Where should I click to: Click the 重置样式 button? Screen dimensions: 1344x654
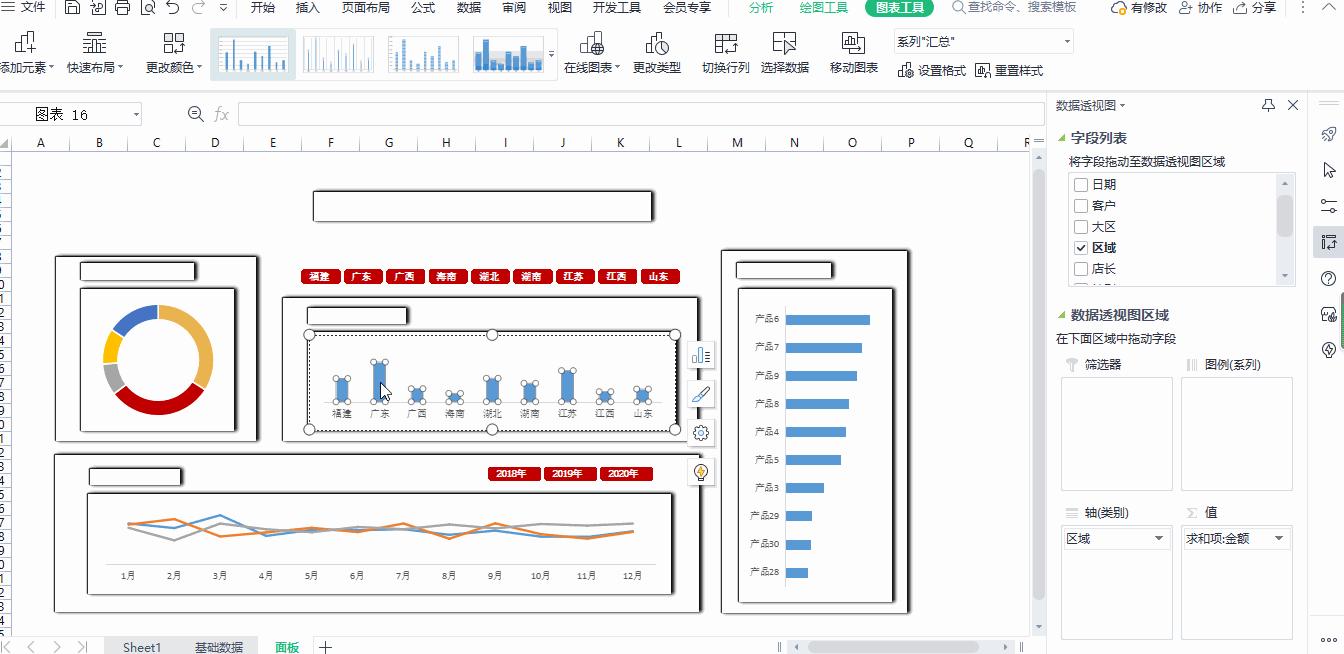tap(1009, 70)
